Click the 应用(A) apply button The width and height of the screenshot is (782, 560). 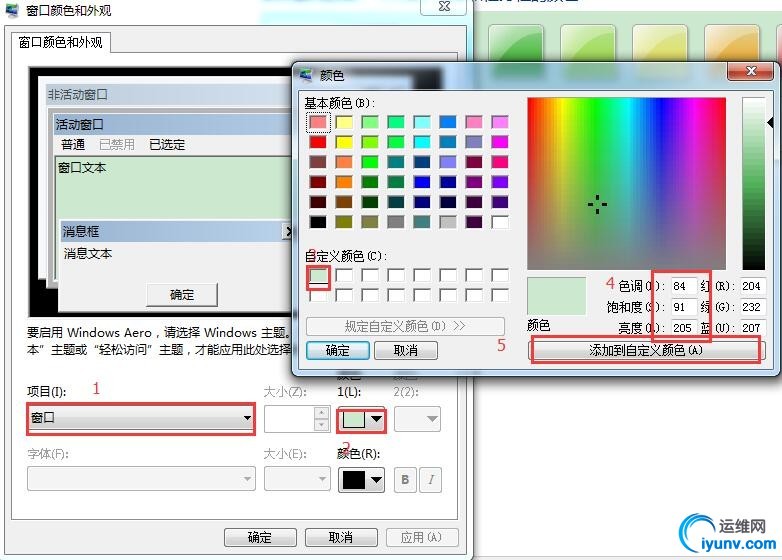(421, 538)
